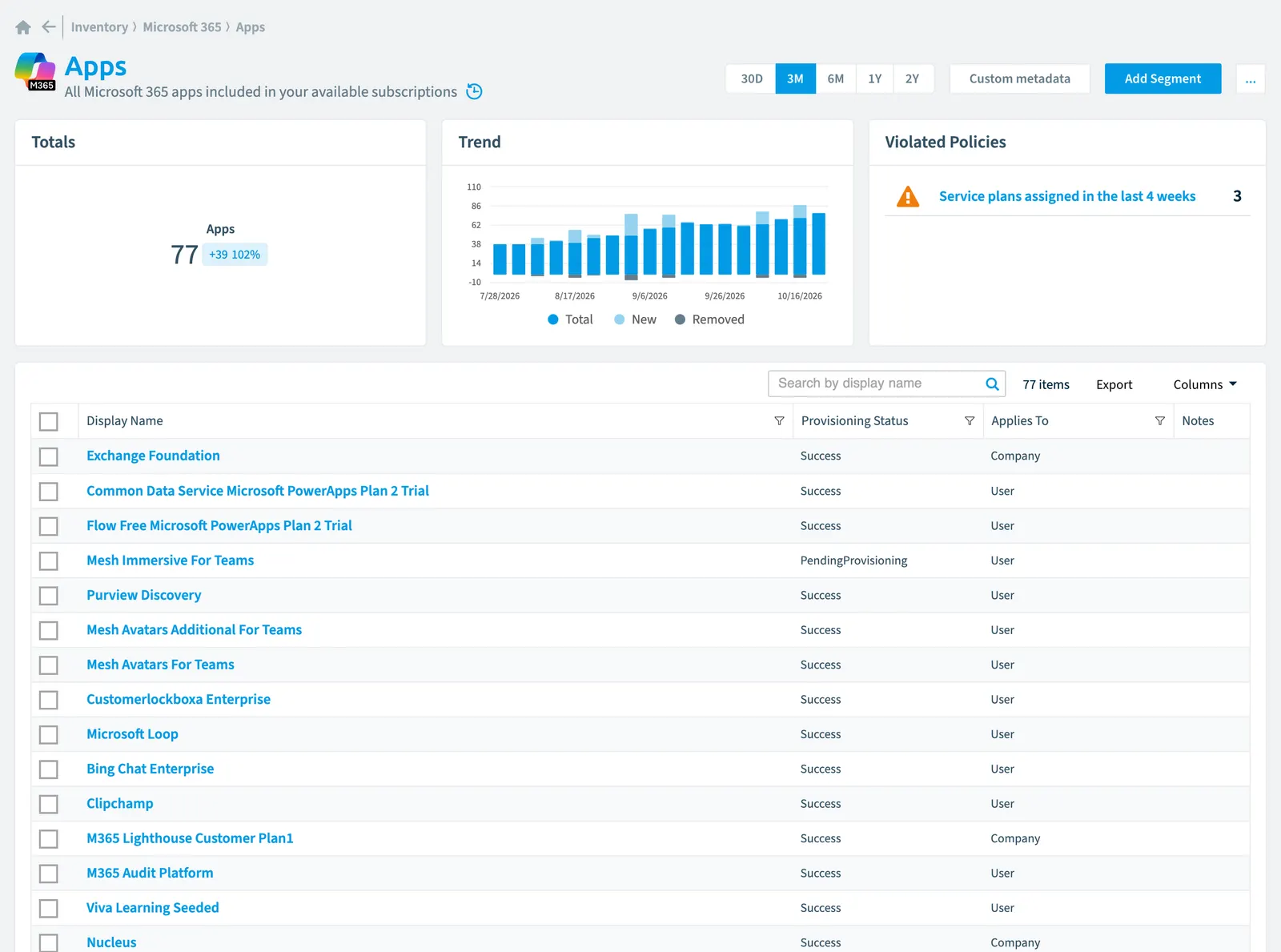1281x952 pixels.
Task: Click the Removed legend marker
Action: (680, 319)
